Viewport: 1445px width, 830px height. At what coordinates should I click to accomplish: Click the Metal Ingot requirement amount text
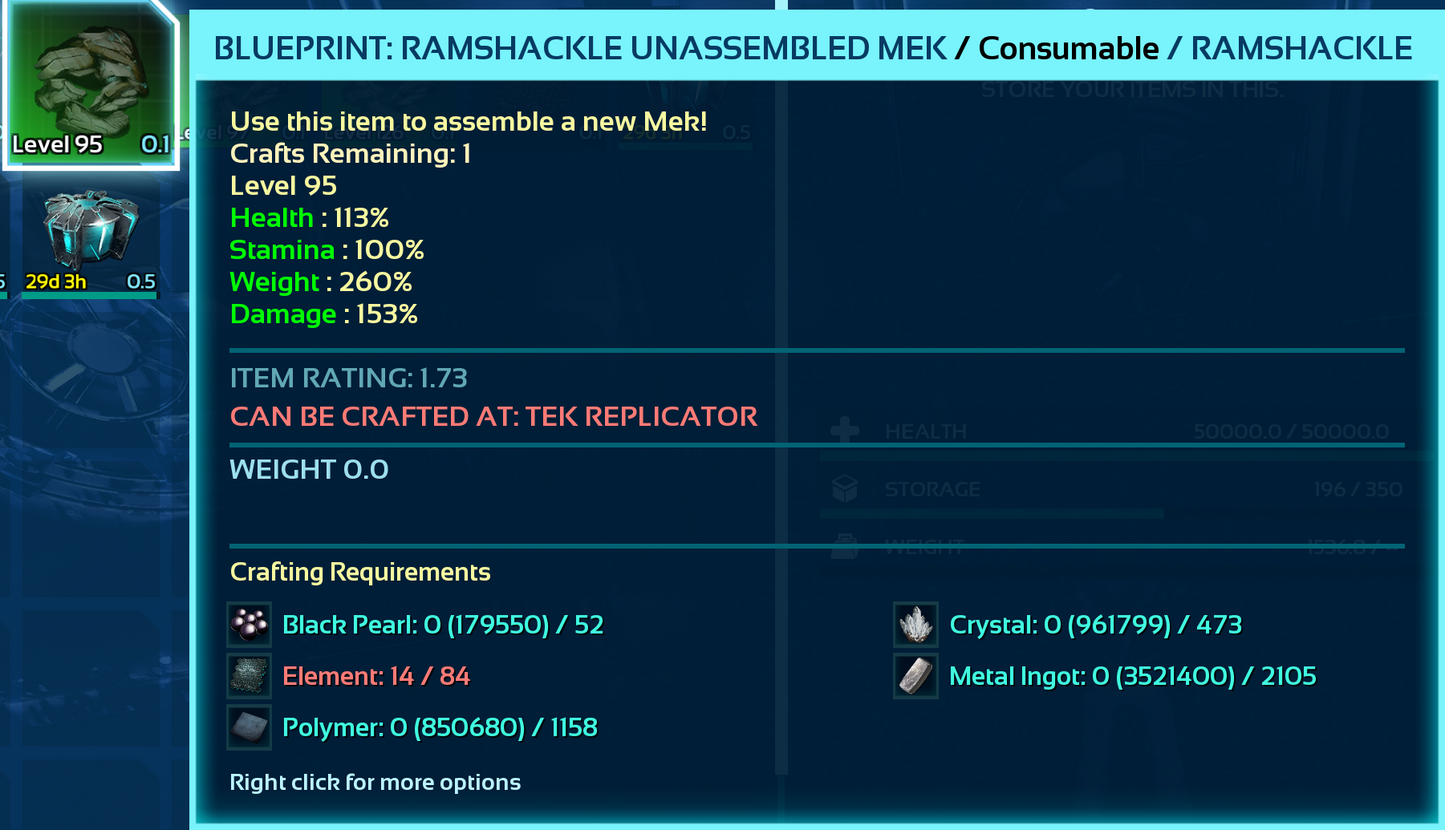point(1133,677)
